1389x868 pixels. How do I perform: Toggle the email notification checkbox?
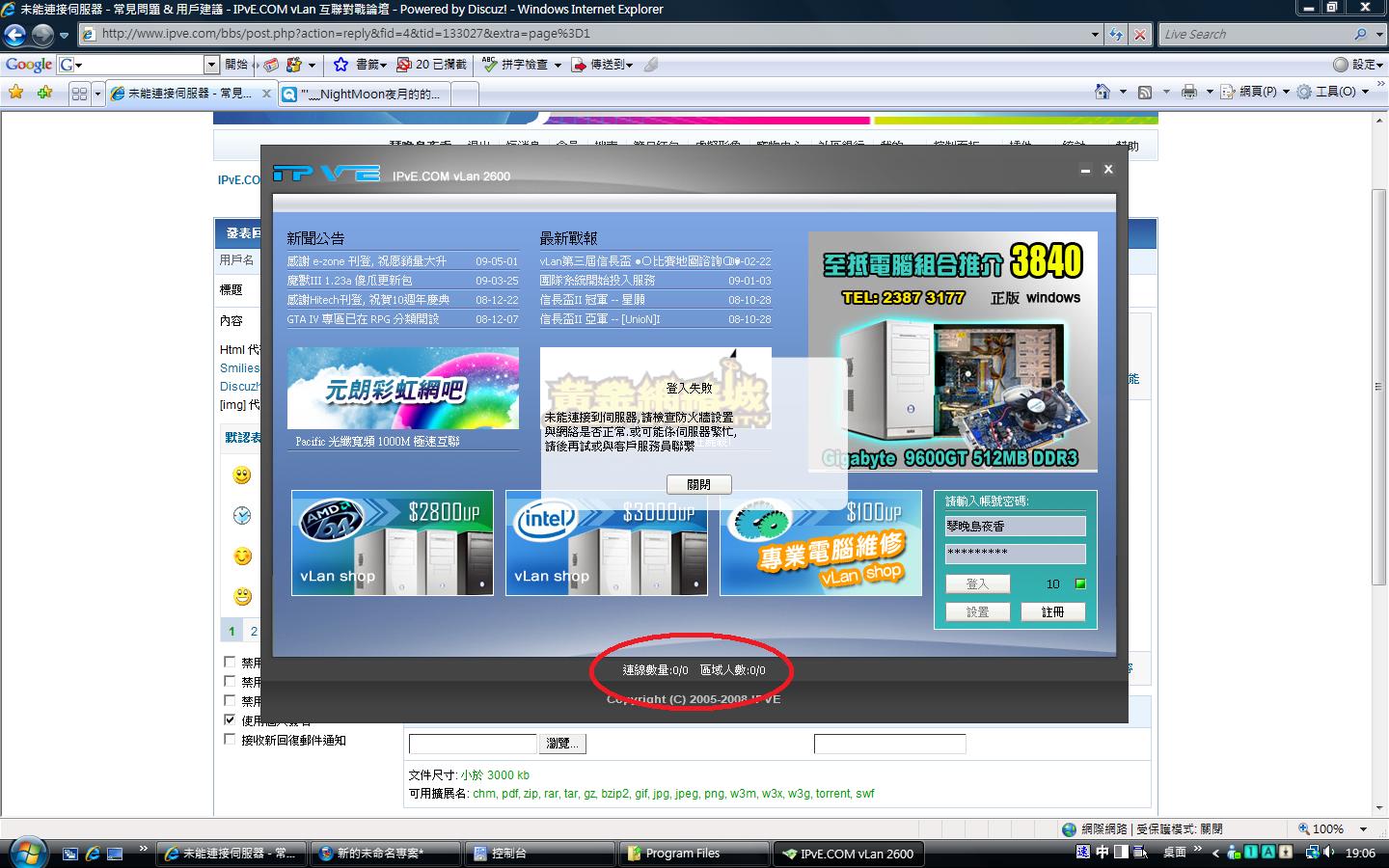tap(230, 740)
